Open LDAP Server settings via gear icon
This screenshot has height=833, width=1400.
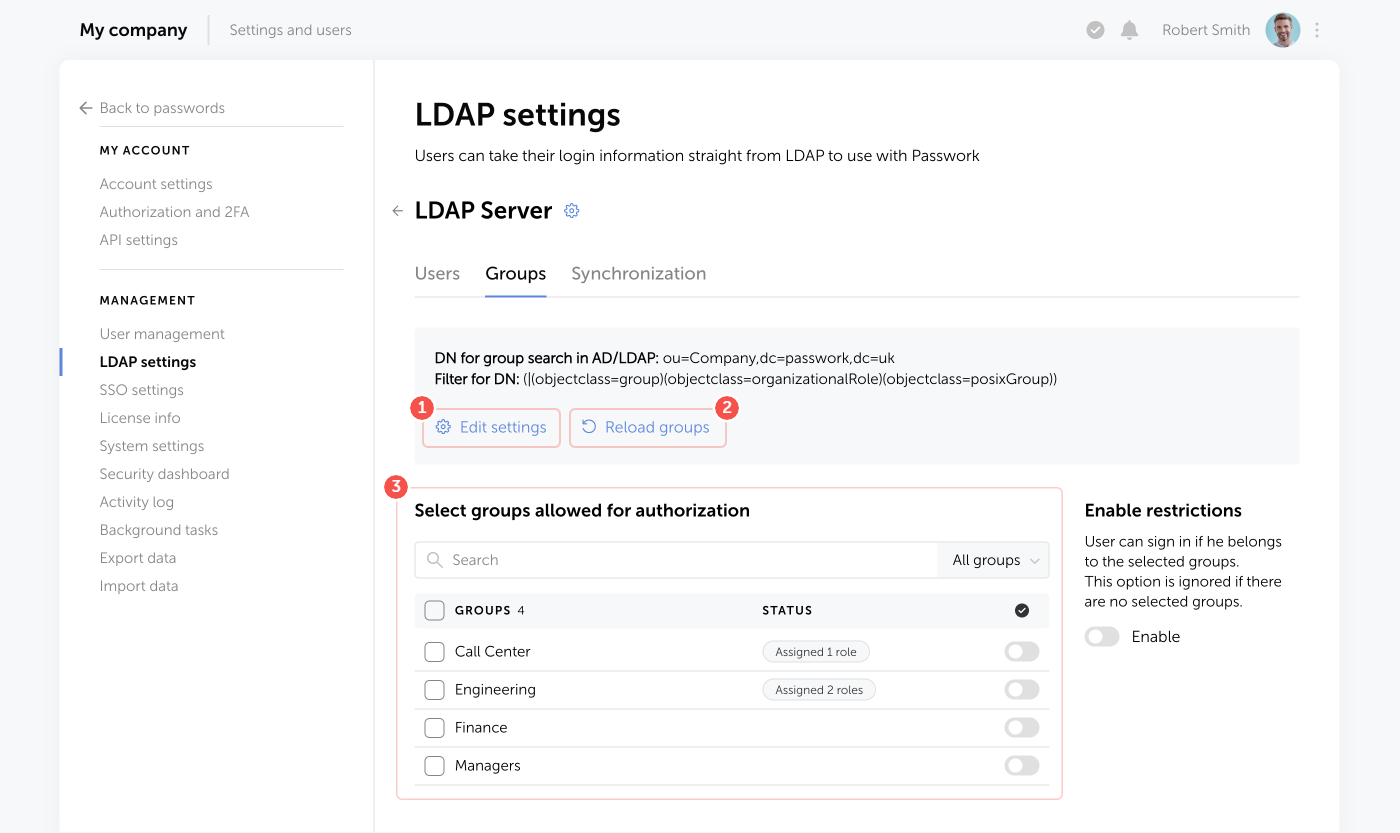(571, 210)
